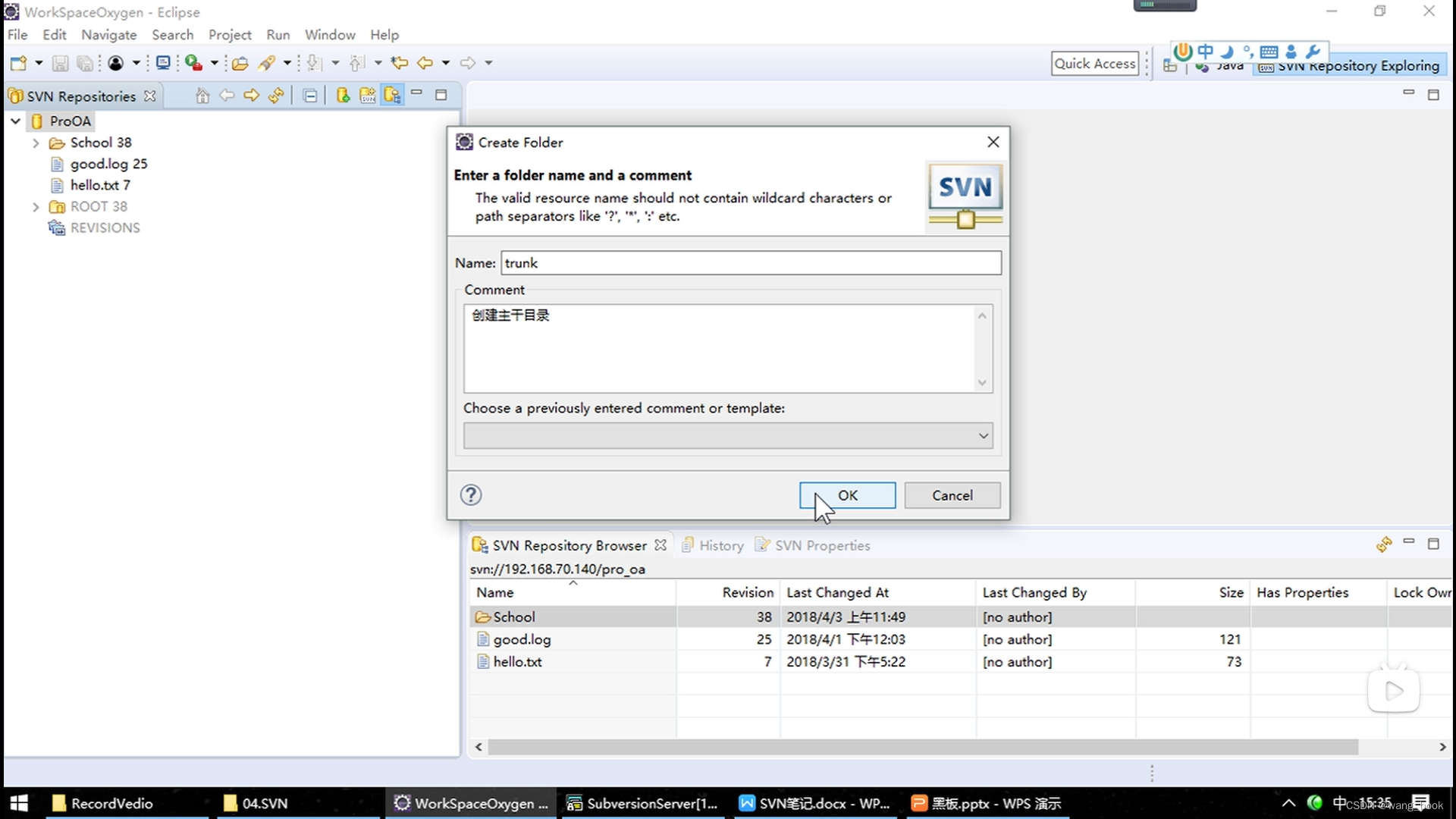Click the black circular skull toolbar icon
Screen dimensions: 1456x819
point(116,63)
